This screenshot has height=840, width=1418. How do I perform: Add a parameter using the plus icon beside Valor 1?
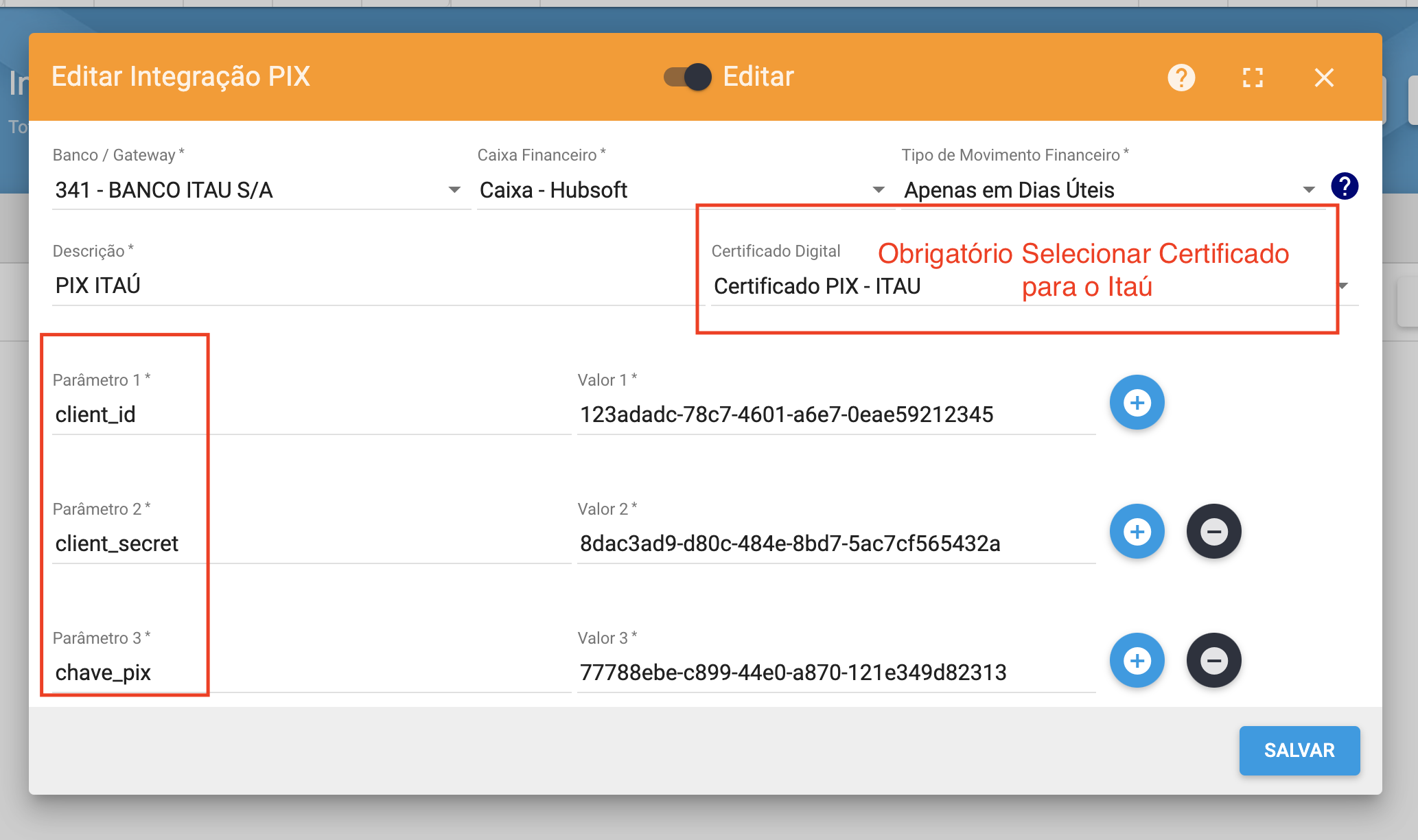[x=1137, y=402]
